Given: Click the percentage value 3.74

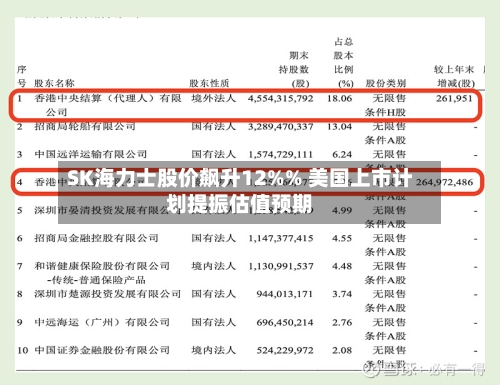Looking at the screenshot, I should tap(342, 294).
